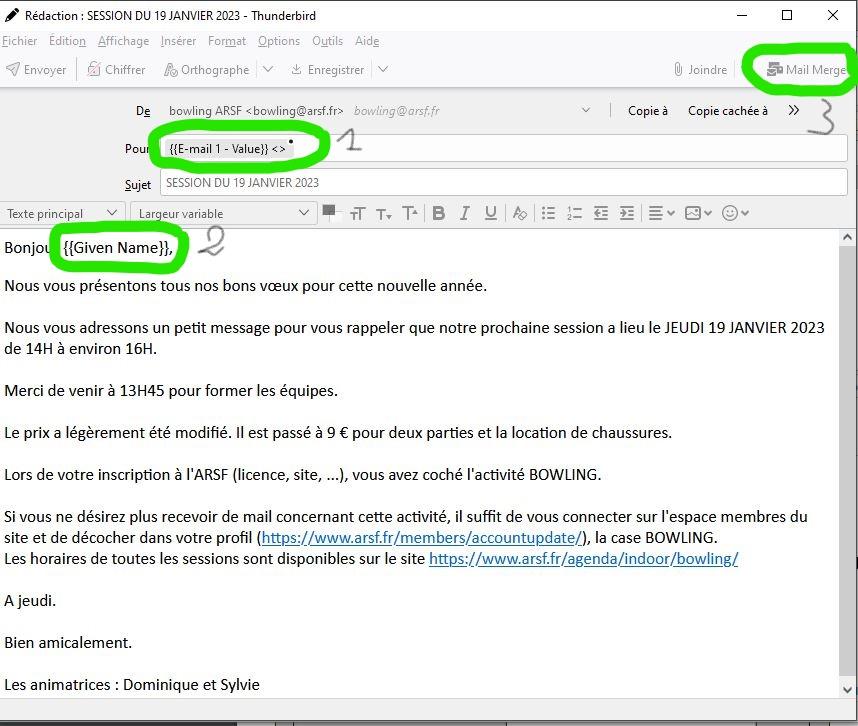Image resolution: width=858 pixels, height=726 pixels.
Task: Click the line about the 9 € price
Action: (x=338, y=433)
